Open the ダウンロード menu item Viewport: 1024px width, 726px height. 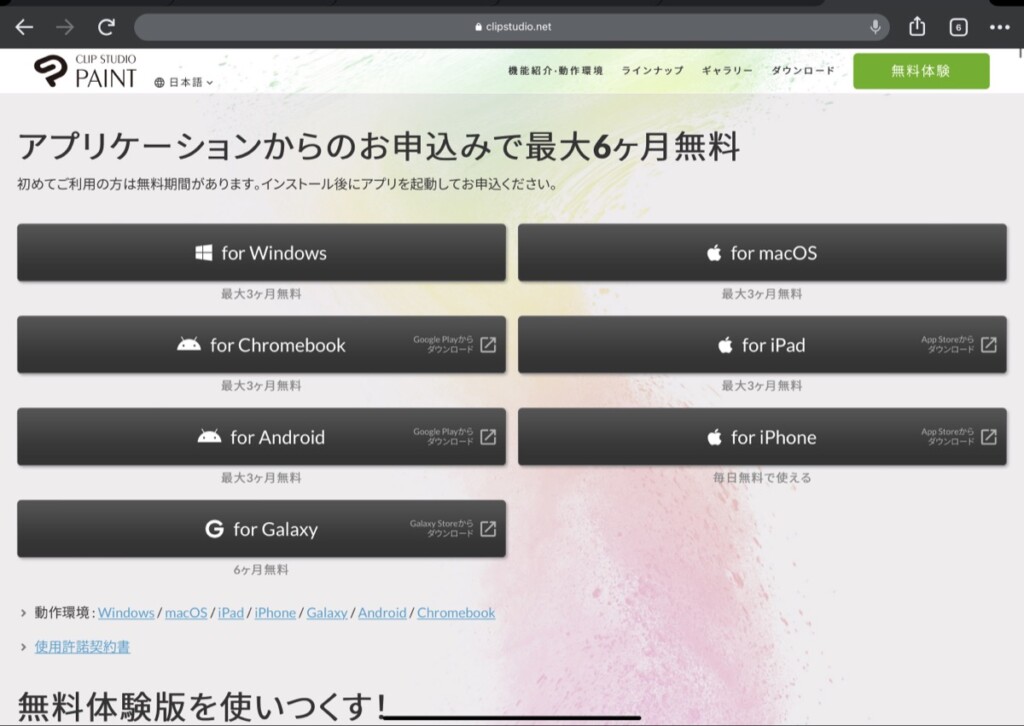803,71
